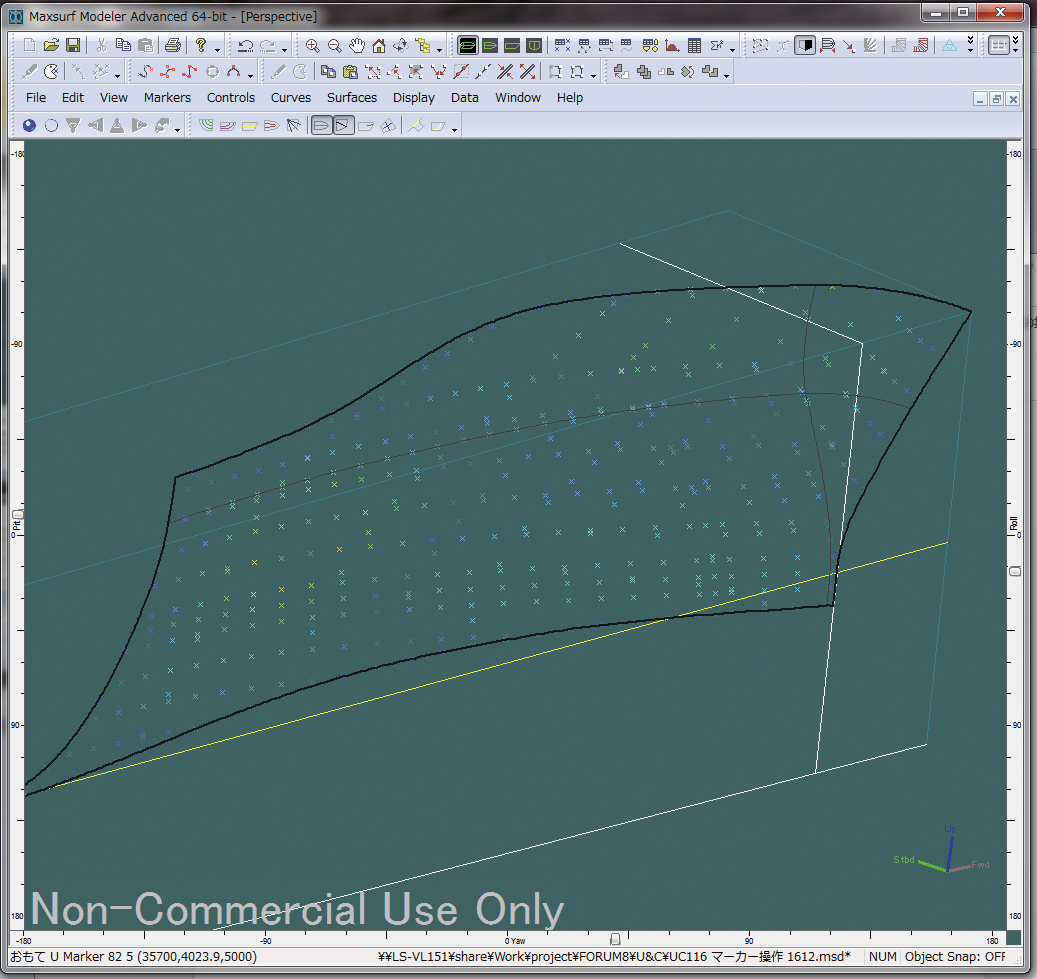Click the Roll slider handle on right edge

[x=1015, y=571]
